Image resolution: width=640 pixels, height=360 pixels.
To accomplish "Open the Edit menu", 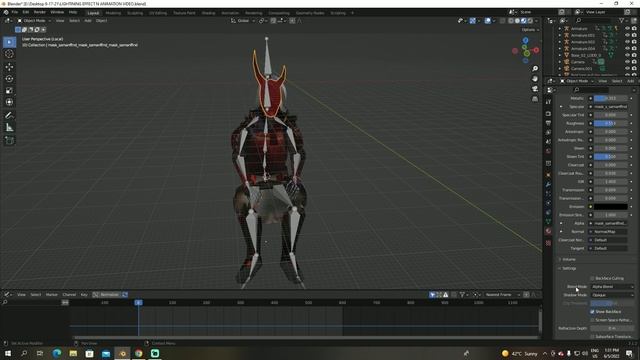I will point(26,12).
